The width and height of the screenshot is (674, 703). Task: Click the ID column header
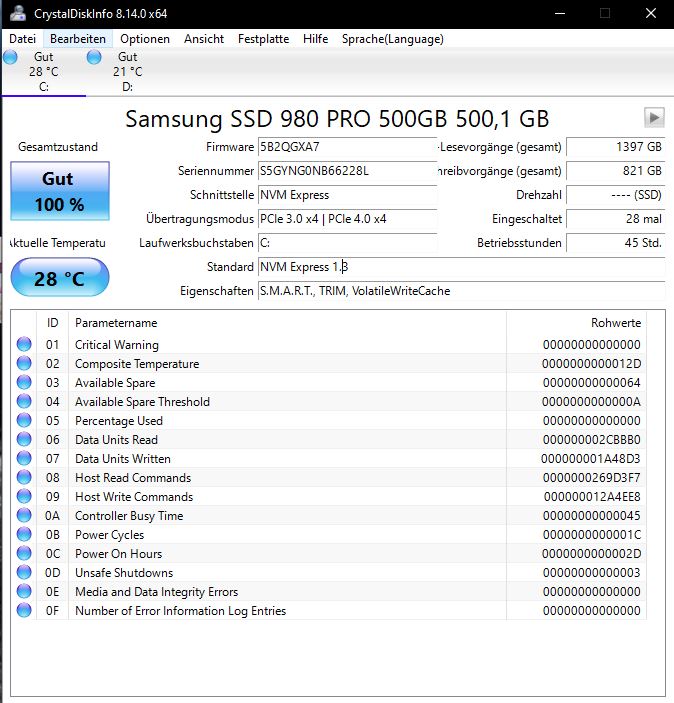52,323
